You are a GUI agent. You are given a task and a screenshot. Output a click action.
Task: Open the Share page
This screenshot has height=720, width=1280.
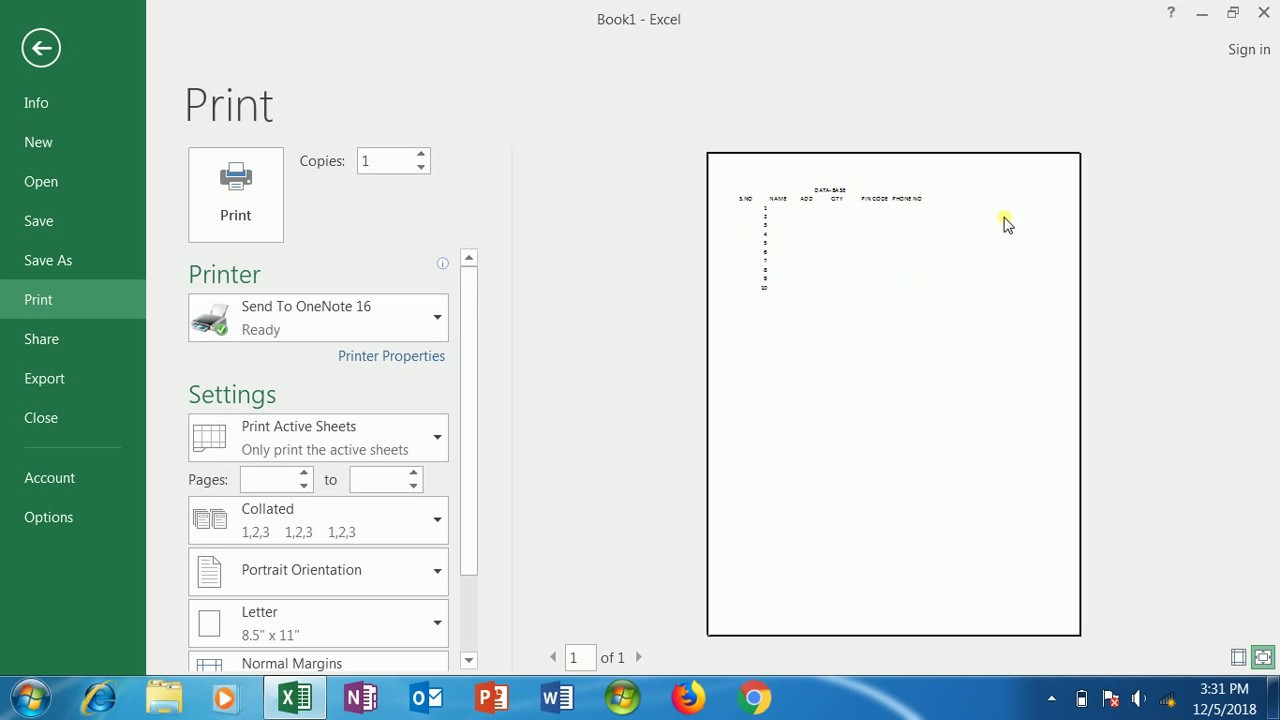click(x=73, y=339)
